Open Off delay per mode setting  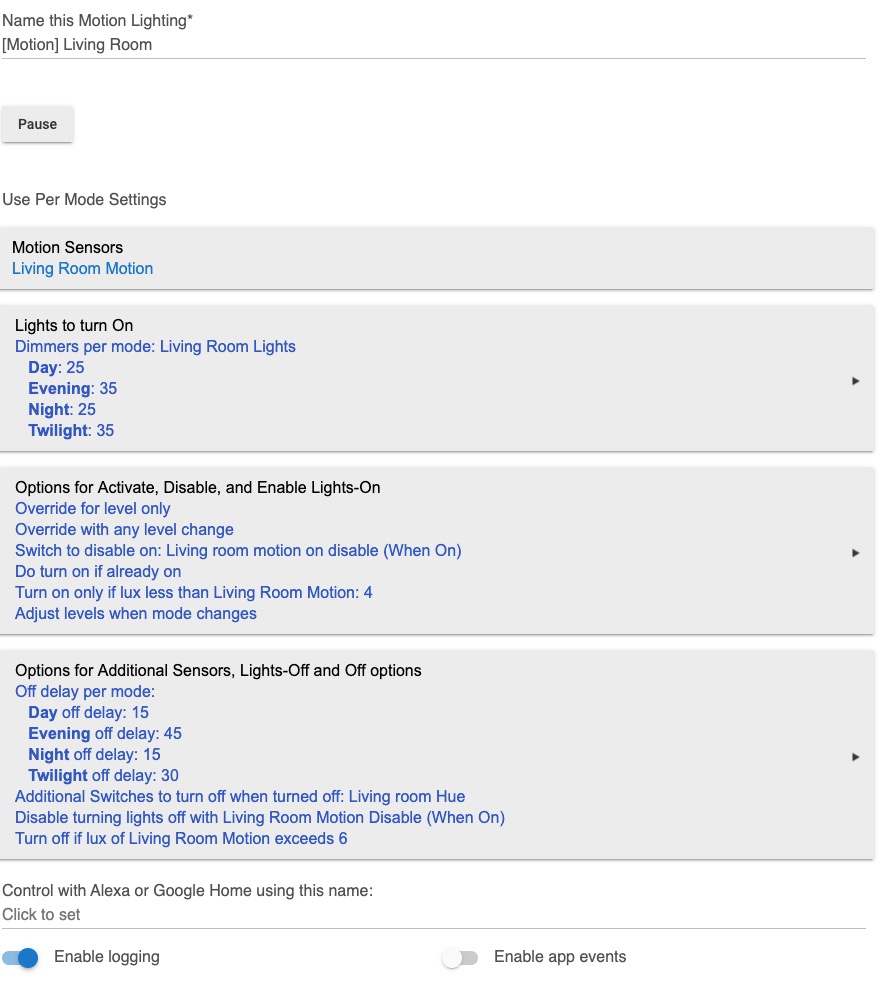pos(85,692)
